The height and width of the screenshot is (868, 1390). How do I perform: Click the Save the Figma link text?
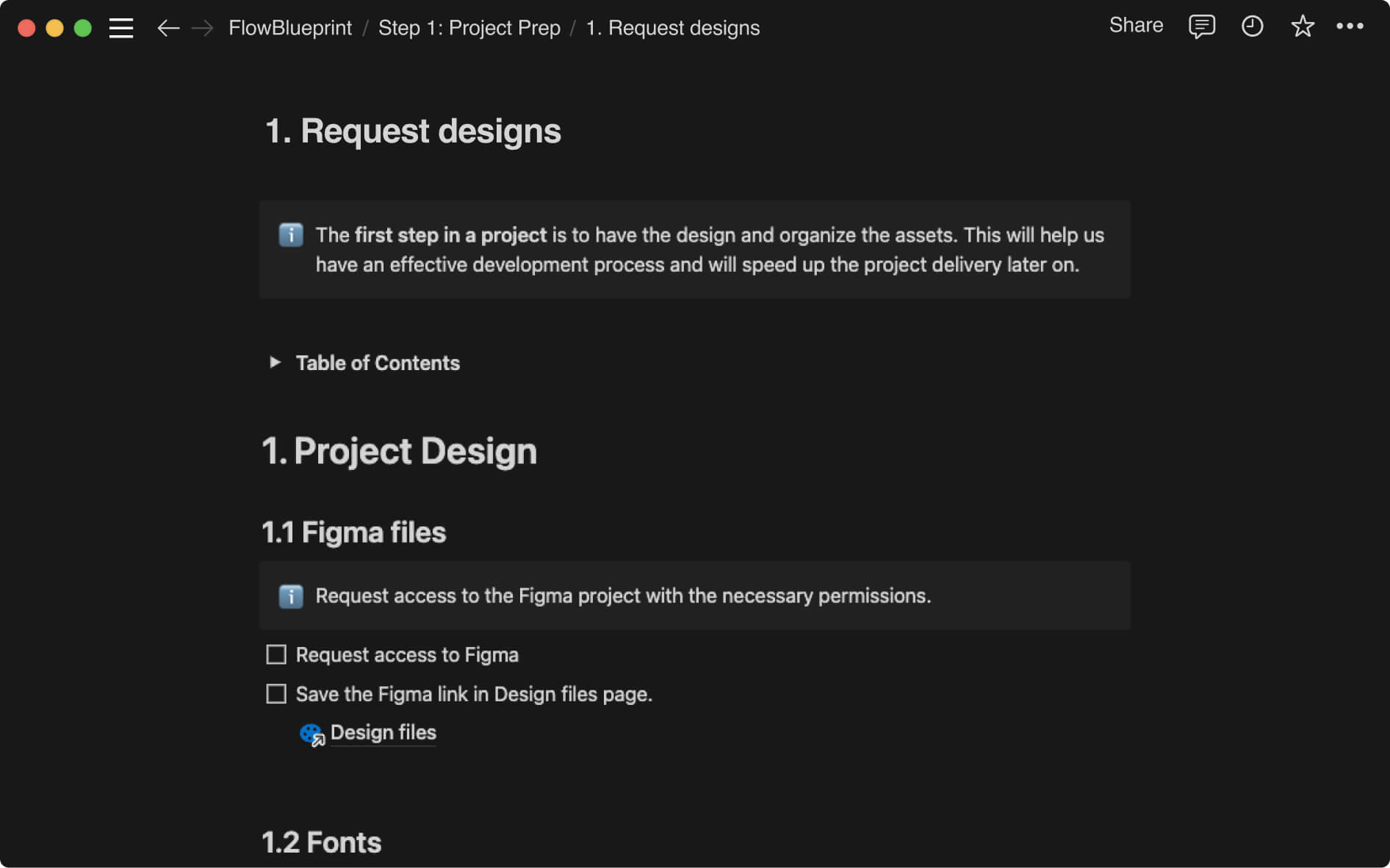(x=474, y=694)
